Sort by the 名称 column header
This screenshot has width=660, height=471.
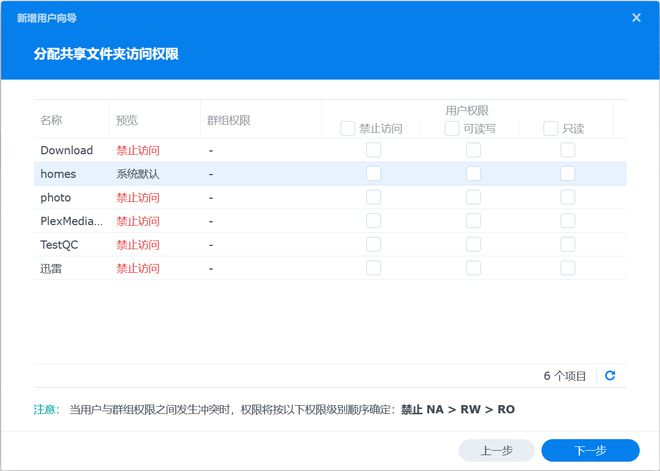51,120
